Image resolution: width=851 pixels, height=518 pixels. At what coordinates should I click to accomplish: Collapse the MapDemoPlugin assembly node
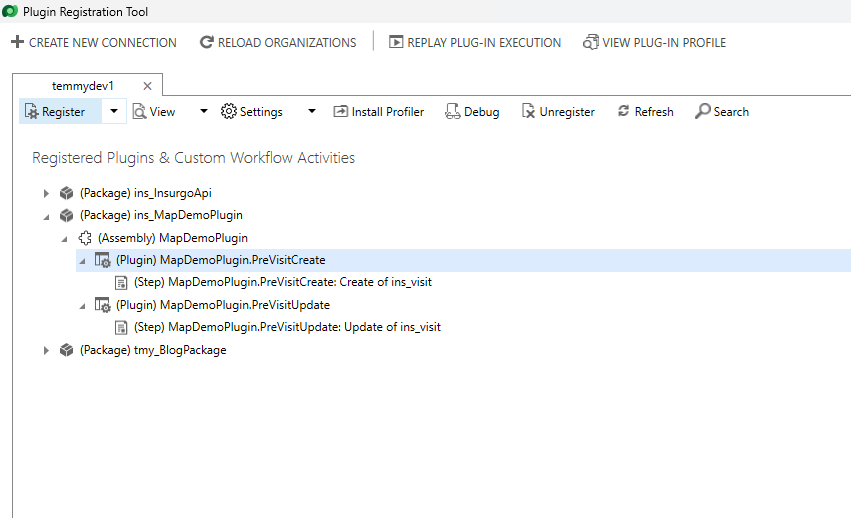65,239
